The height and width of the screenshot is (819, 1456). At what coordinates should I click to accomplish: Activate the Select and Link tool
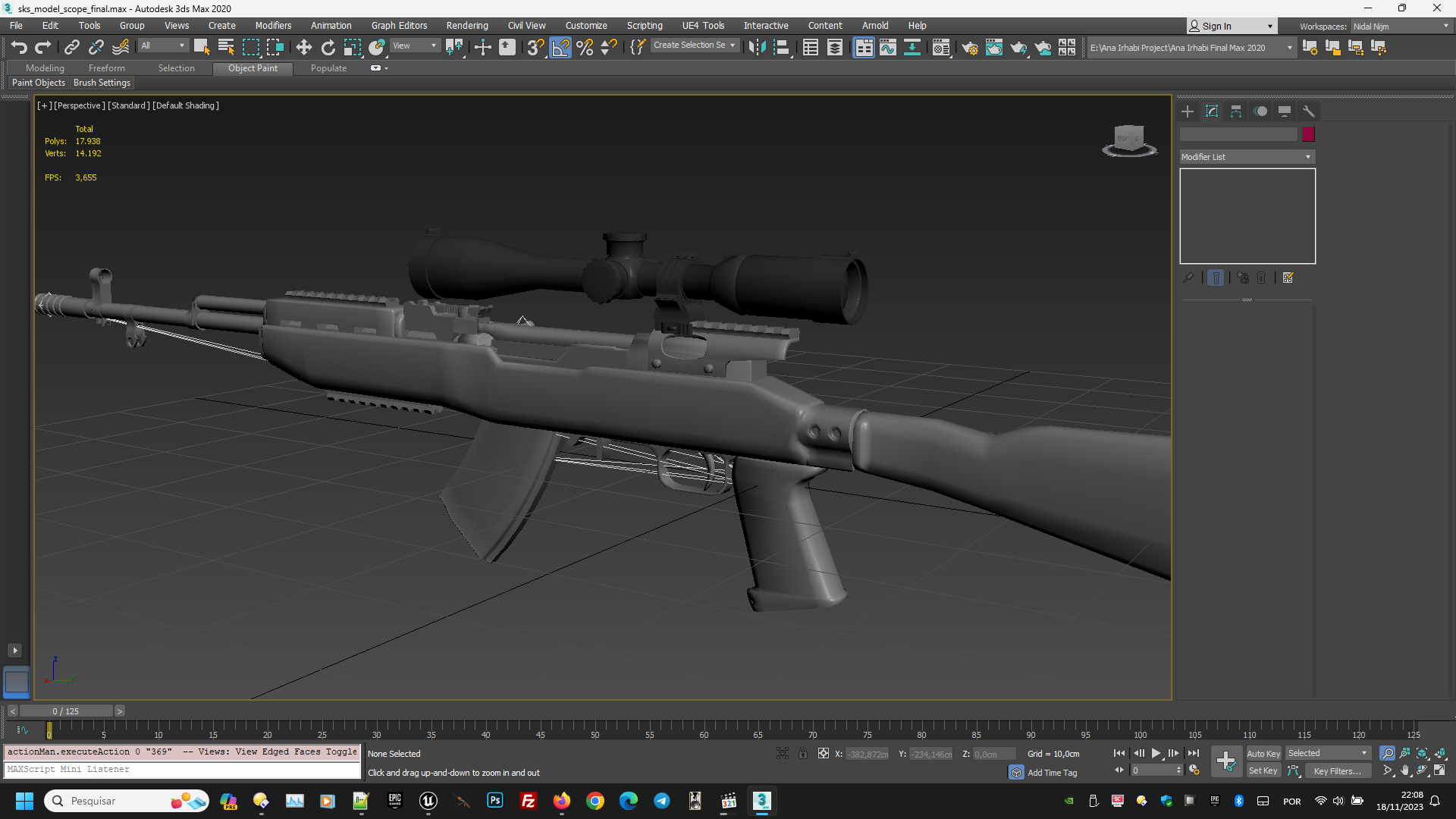tap(71, 47)
